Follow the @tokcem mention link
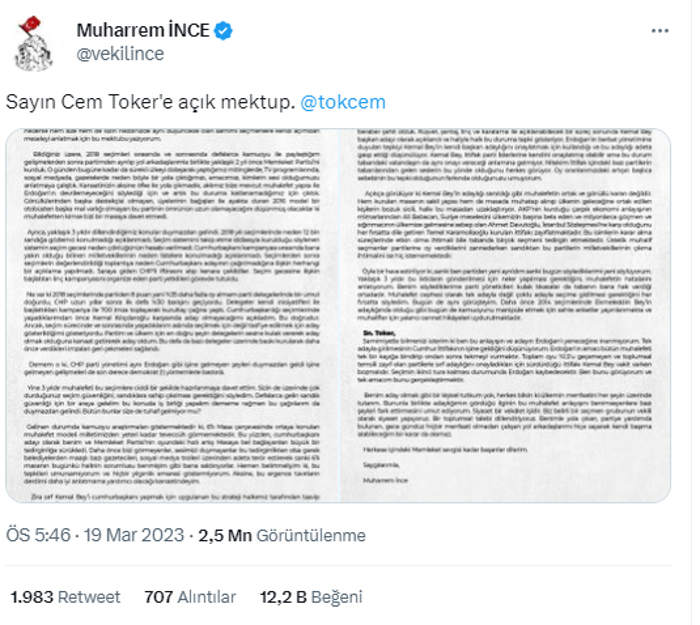Image resolution: width=700 pixels, height=625 pixels. [342, 102]
